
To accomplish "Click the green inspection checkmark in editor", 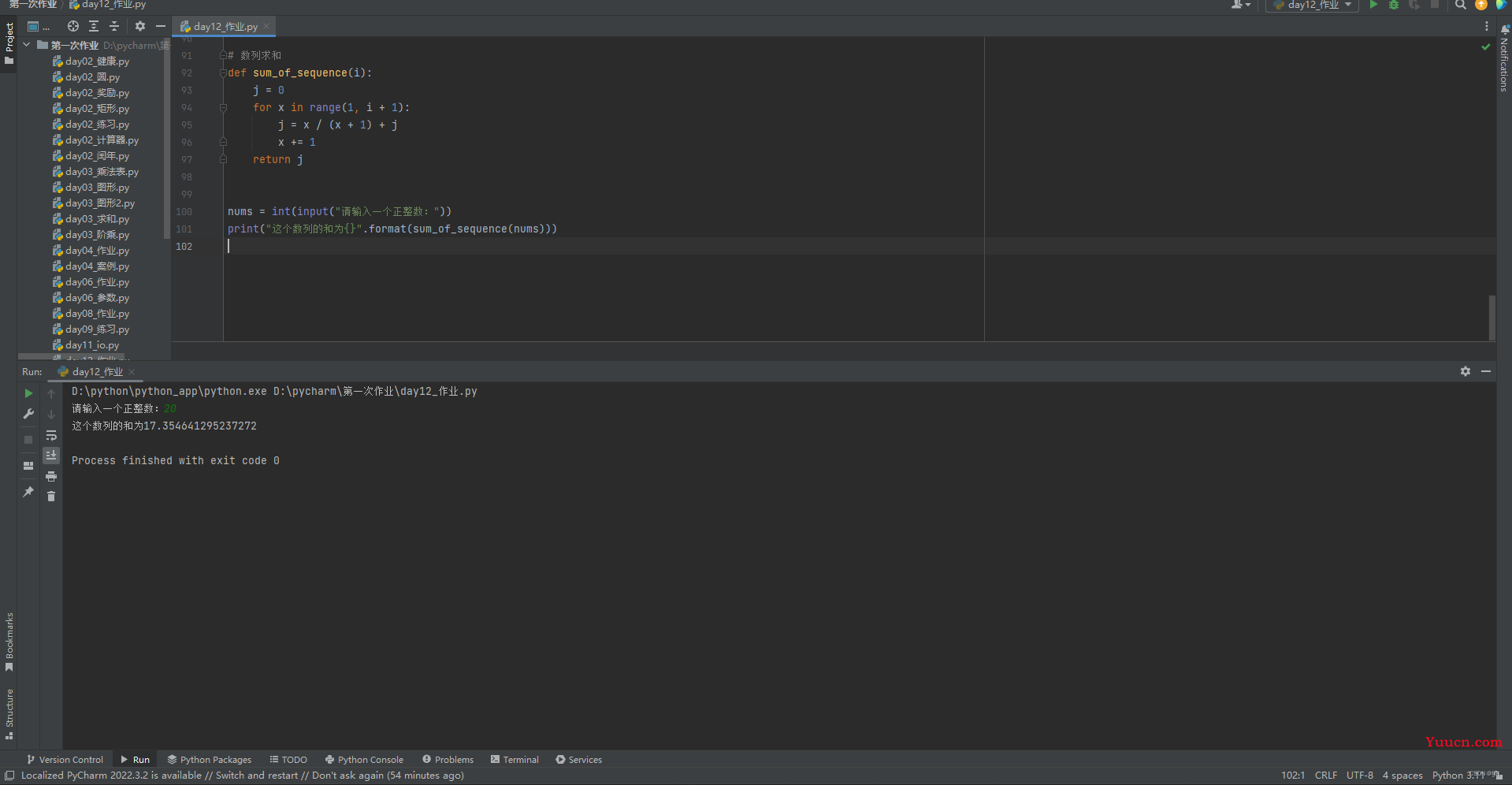I will click(x=1486, y=47).
